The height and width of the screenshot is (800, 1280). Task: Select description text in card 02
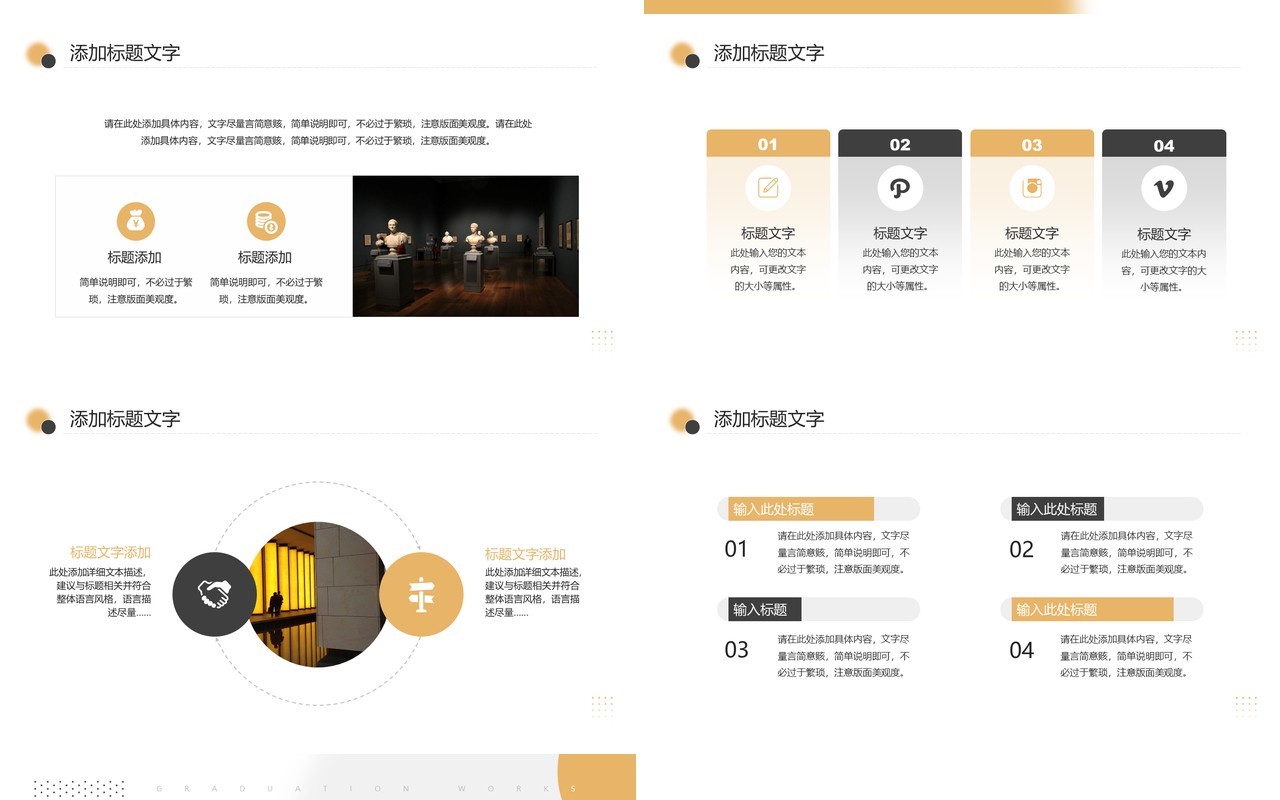900,269
